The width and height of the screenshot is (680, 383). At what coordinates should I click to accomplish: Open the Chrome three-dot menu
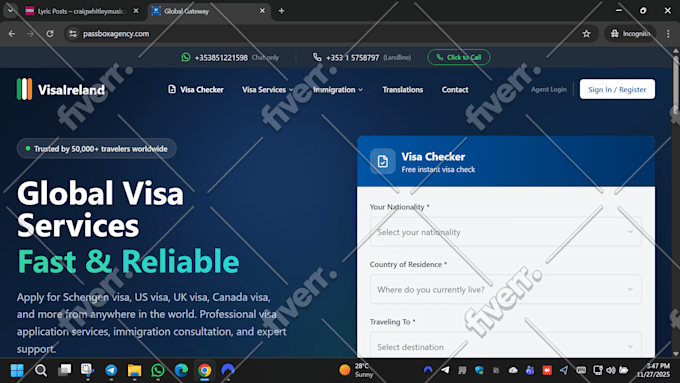pos(668,33)
